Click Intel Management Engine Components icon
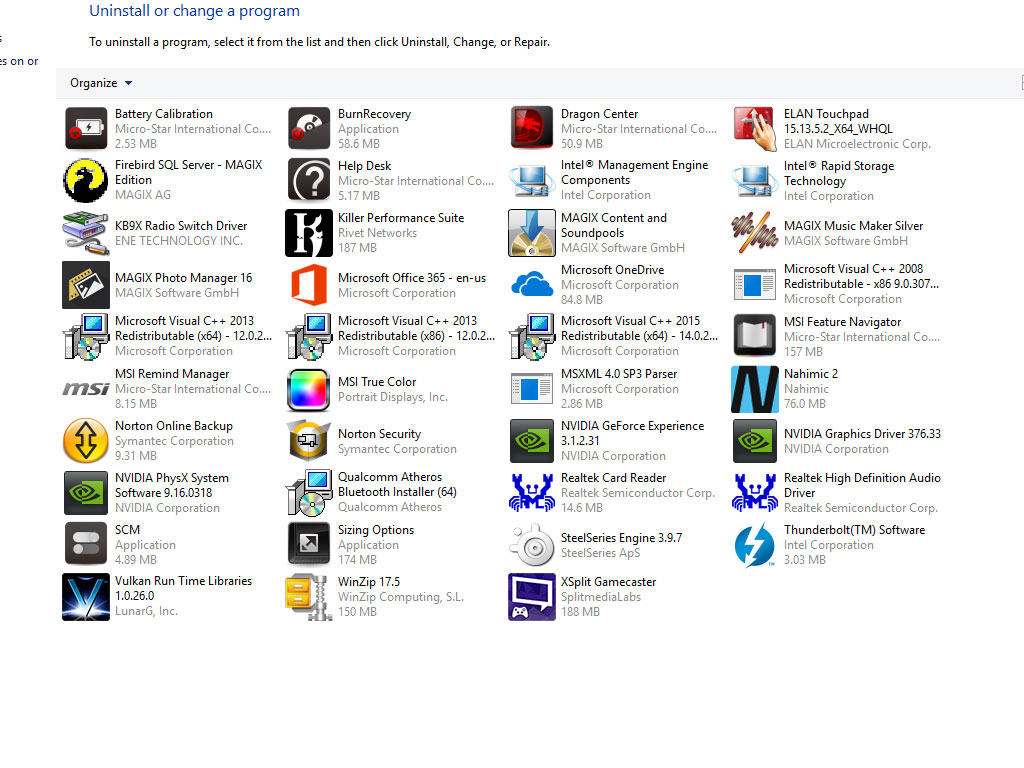The width and height of the screenshot is (1024, 768). (532, 180)
